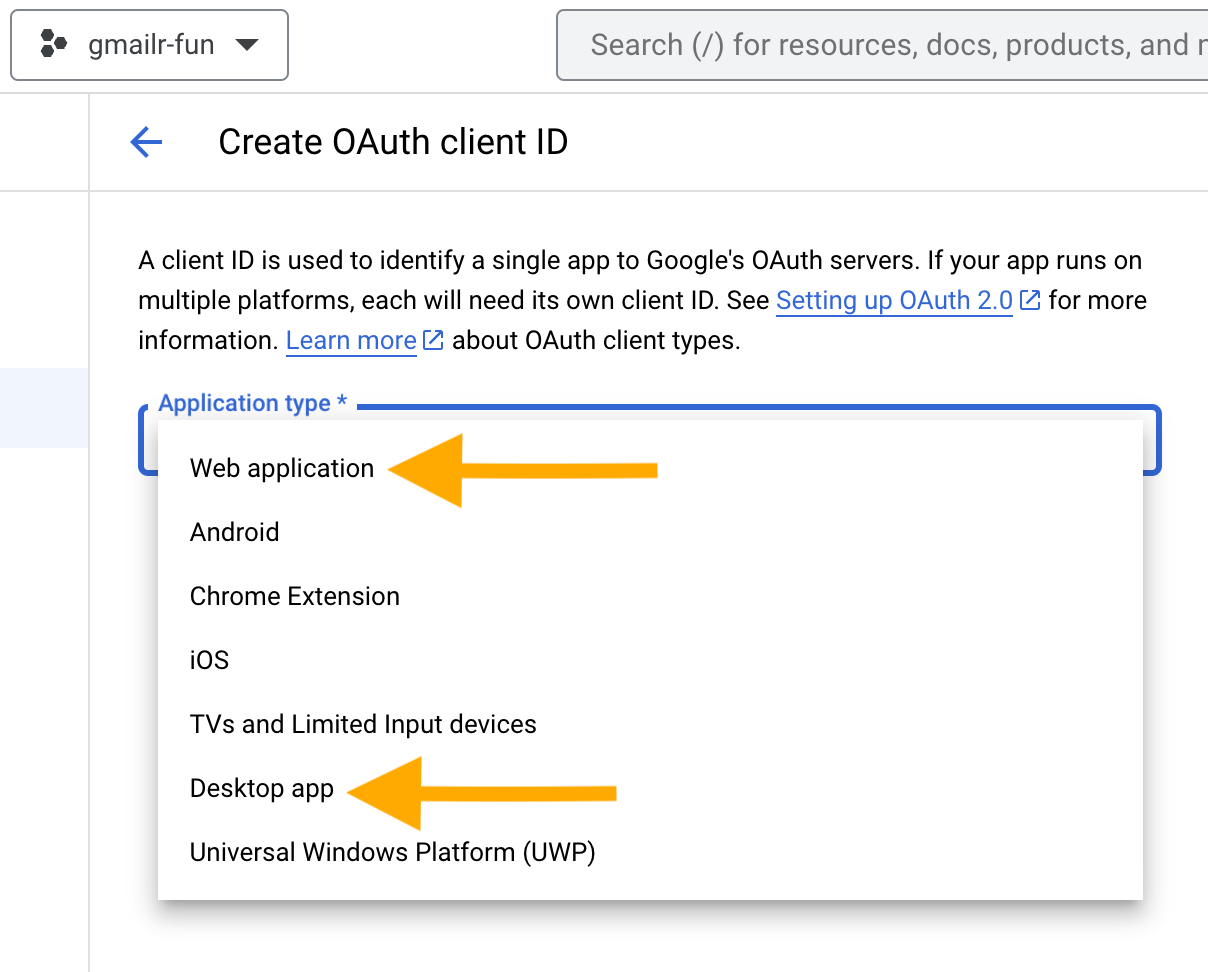The height and width of the screenshot is (972, 1208).
Task: Click the Create OAuth client ID page heading
Action: (x=392, y=142)
